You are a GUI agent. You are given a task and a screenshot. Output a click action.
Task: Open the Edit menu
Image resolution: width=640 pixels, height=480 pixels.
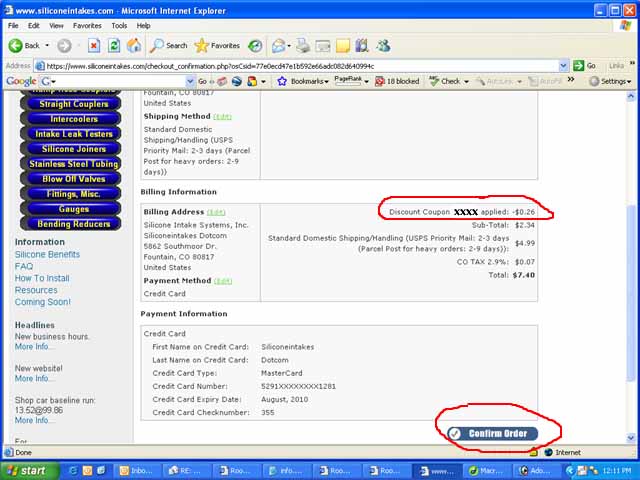[33, 26]
